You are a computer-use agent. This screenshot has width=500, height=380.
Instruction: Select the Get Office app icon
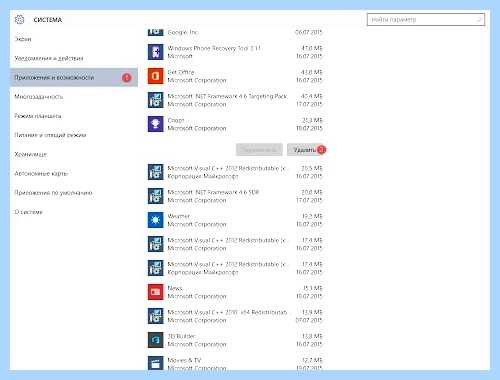(x=156, y=76)
